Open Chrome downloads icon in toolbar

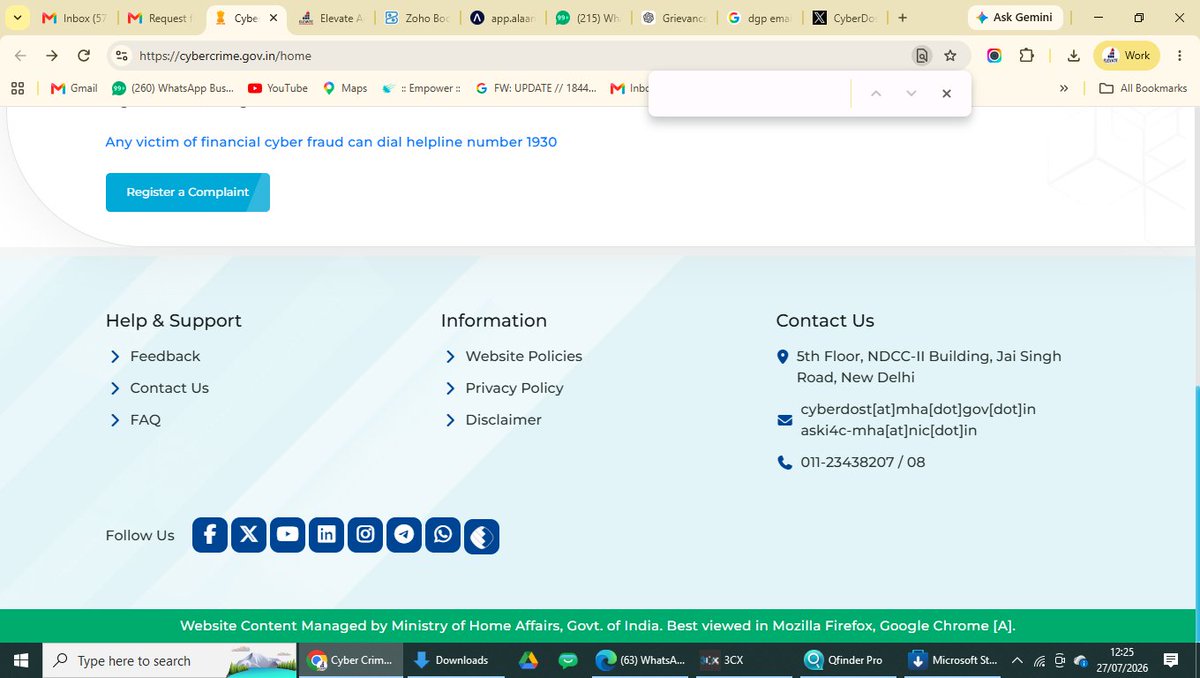1073,56
